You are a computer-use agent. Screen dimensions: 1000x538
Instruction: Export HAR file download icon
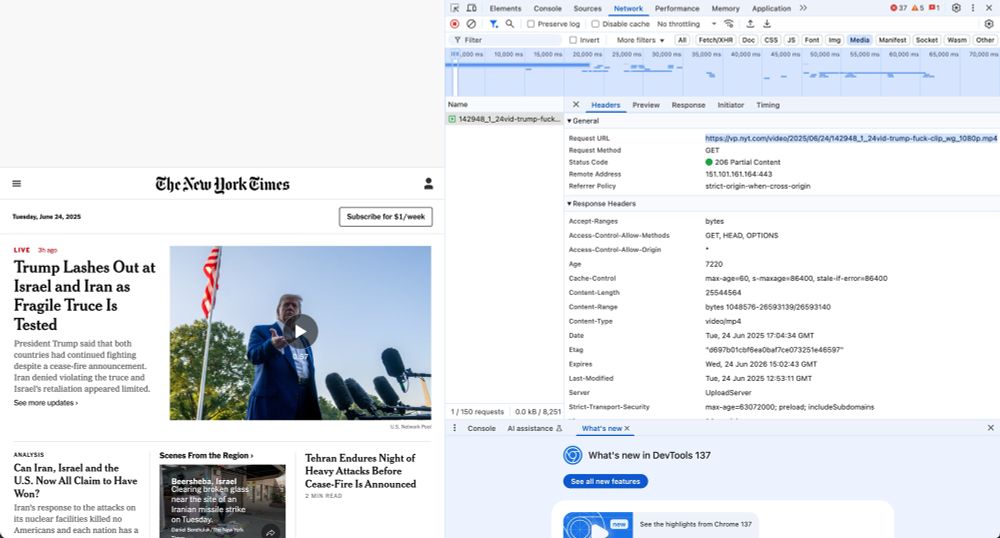tap(767, 24)
